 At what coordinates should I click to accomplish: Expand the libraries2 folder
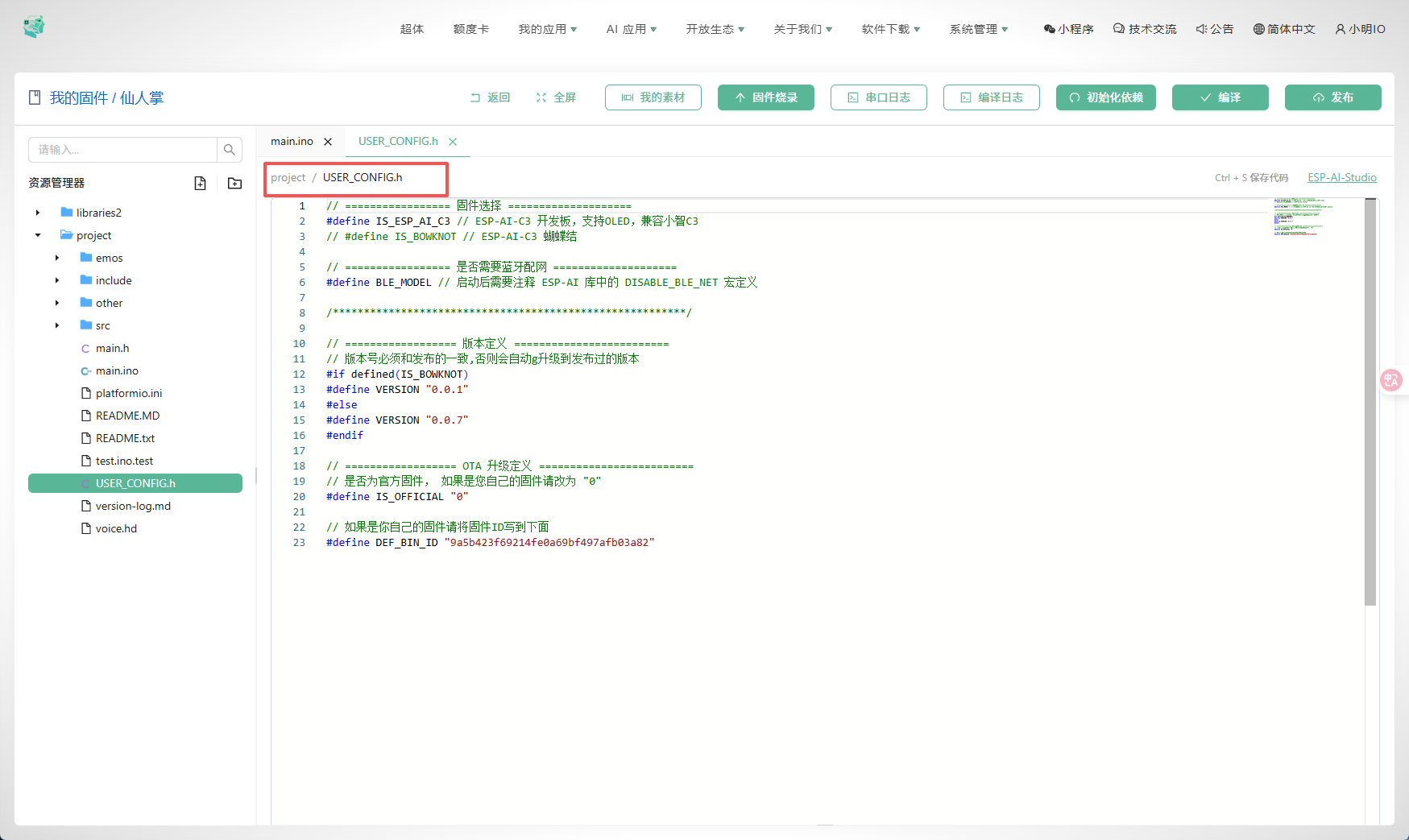click(x=38, y=213)
